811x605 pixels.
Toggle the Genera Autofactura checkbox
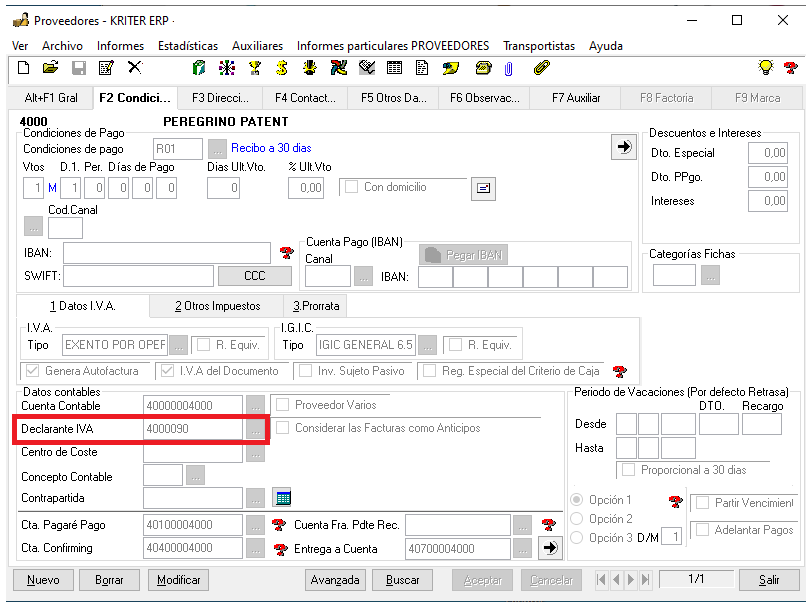coord(33,371)
